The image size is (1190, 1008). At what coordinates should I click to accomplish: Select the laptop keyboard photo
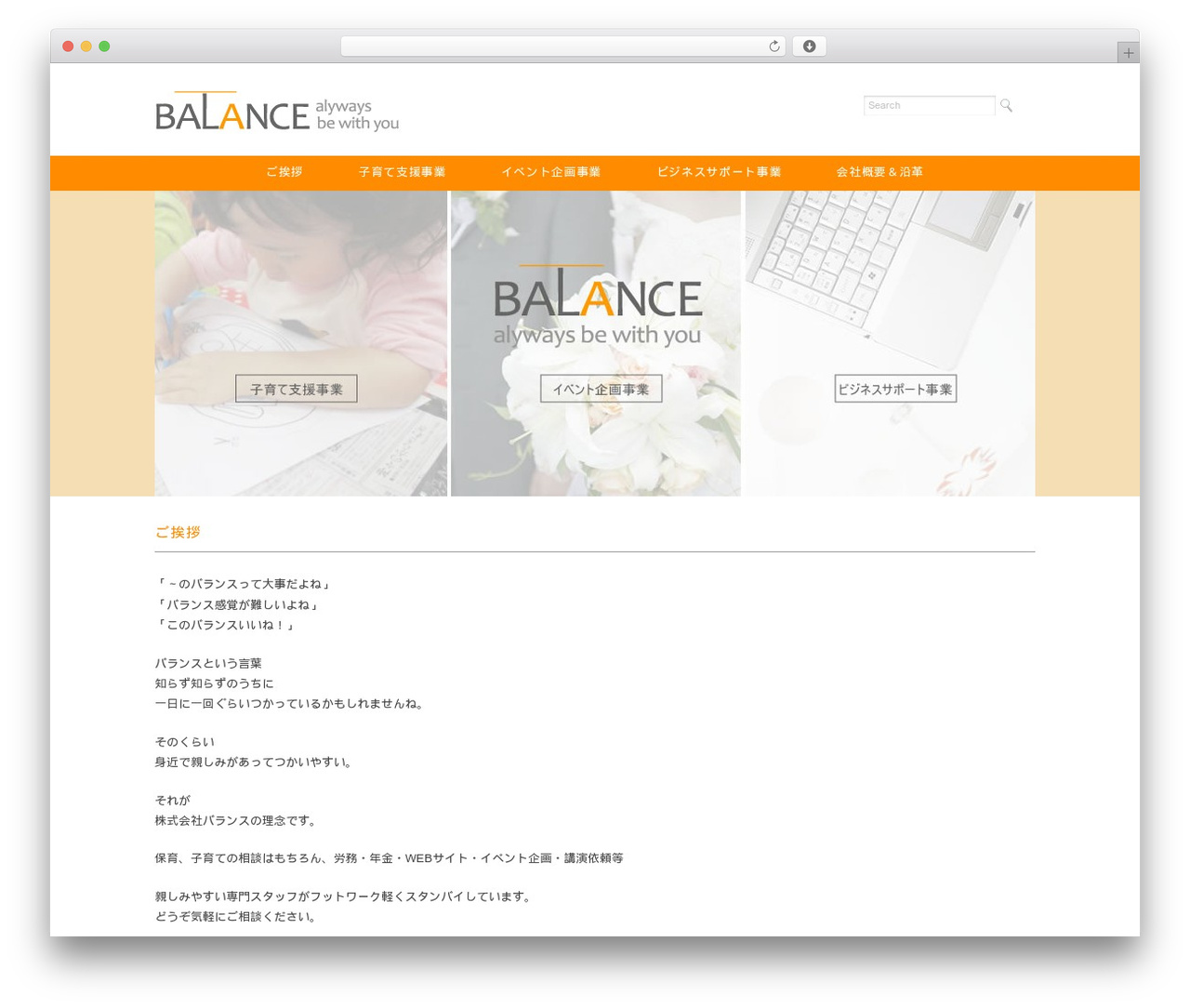pos(890,343)
